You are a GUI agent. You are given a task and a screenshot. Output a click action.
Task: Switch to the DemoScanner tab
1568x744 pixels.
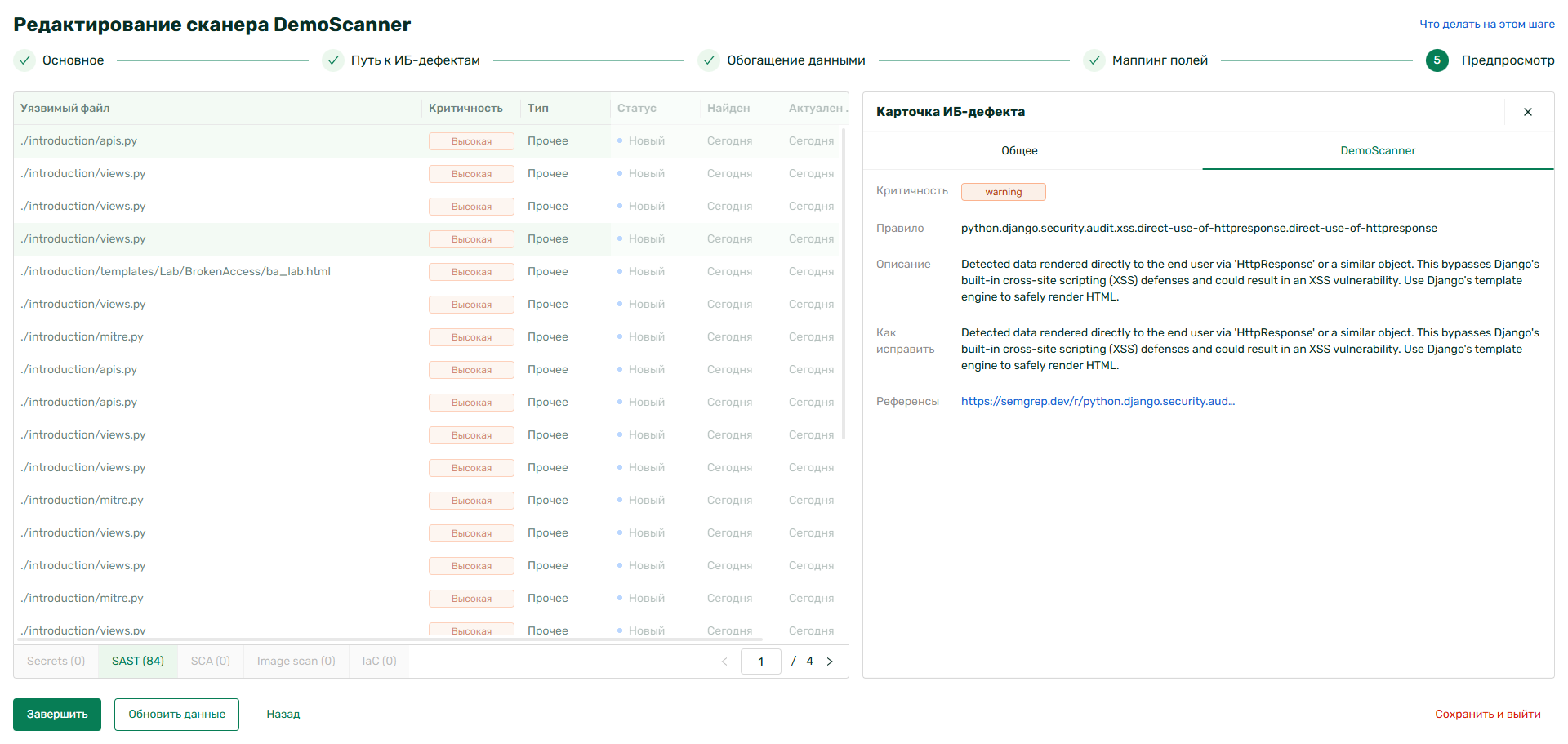click(1378, 151)
